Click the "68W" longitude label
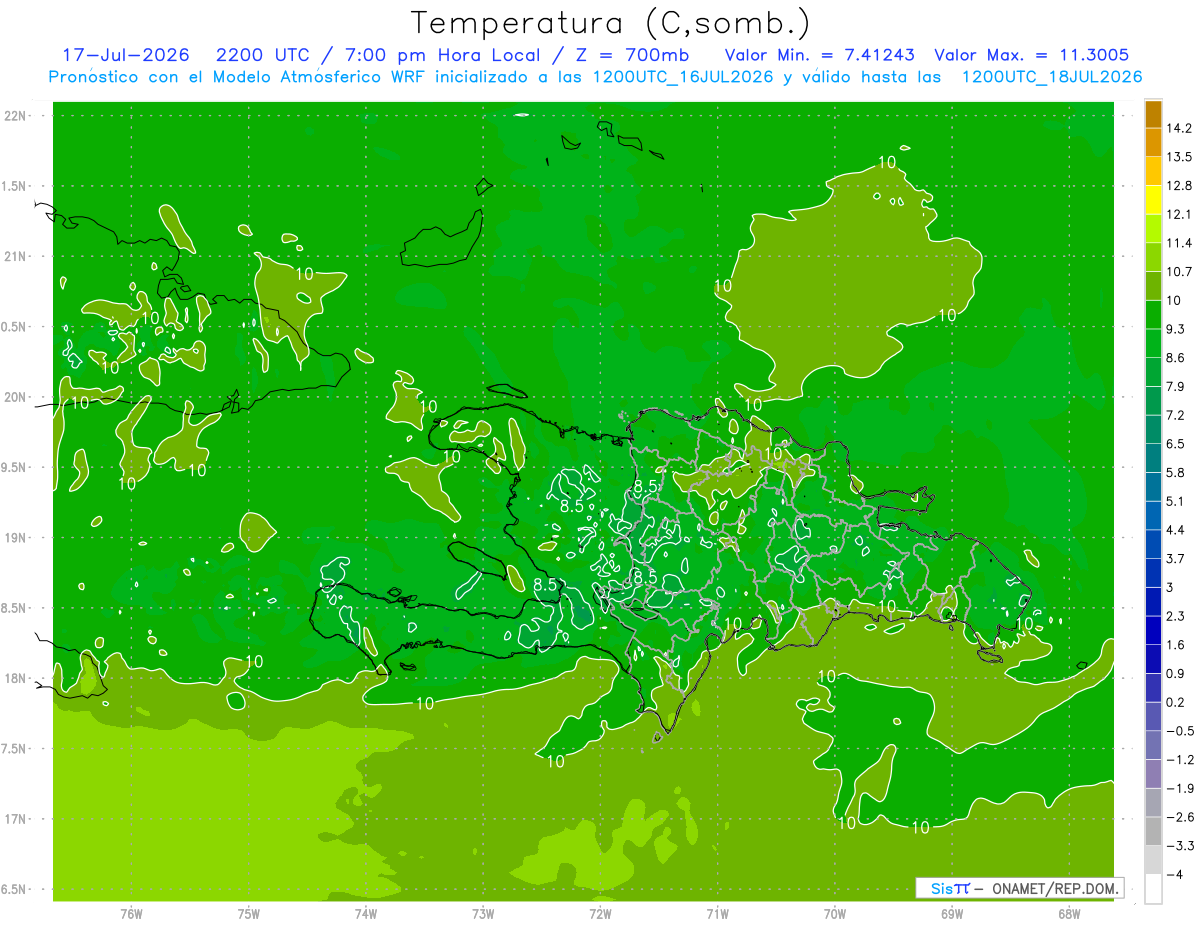Screen dimensions: 1200x927 click(1069, 914)
